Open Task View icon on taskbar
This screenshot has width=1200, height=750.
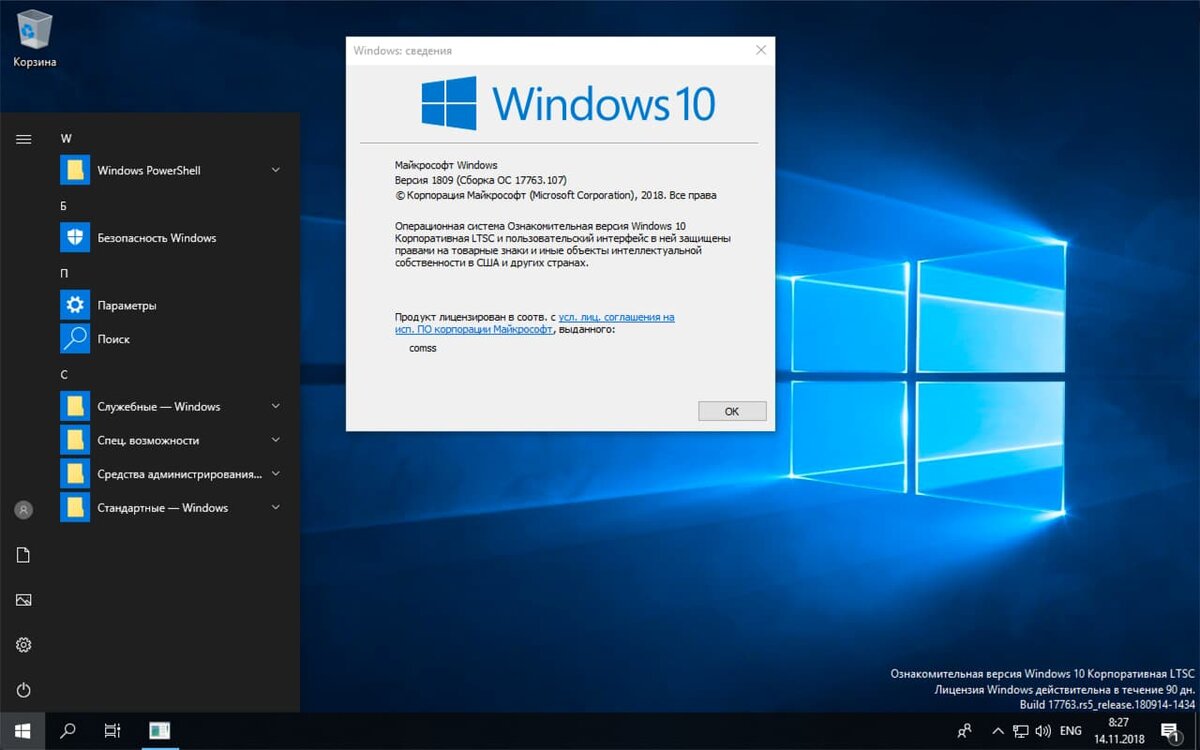pos(113,731)
